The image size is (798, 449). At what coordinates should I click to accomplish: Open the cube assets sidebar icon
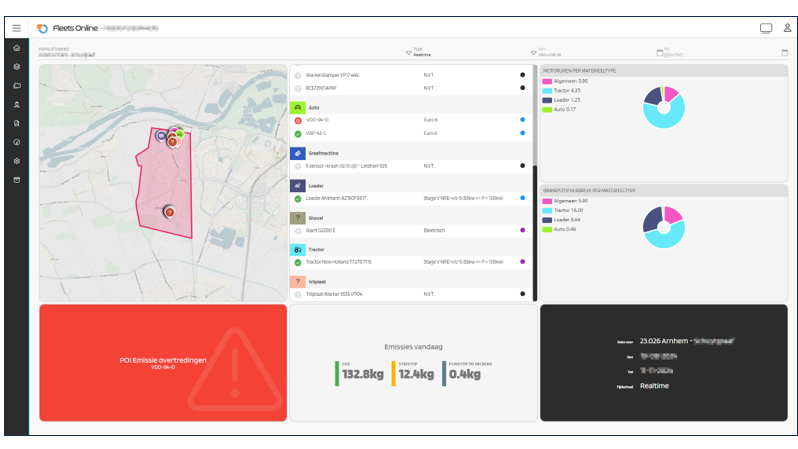tap(17, 67)
